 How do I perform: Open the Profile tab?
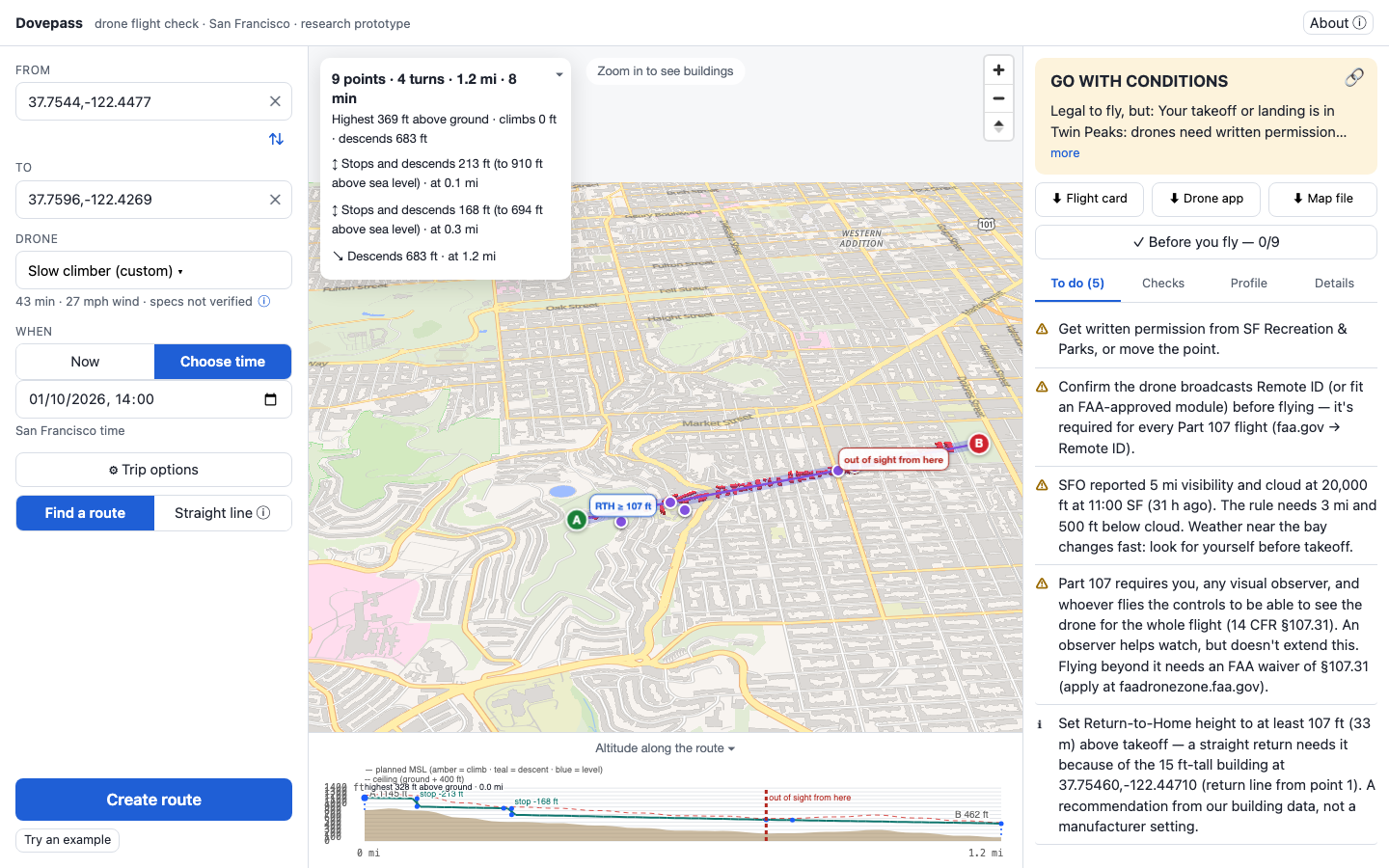1249,284
